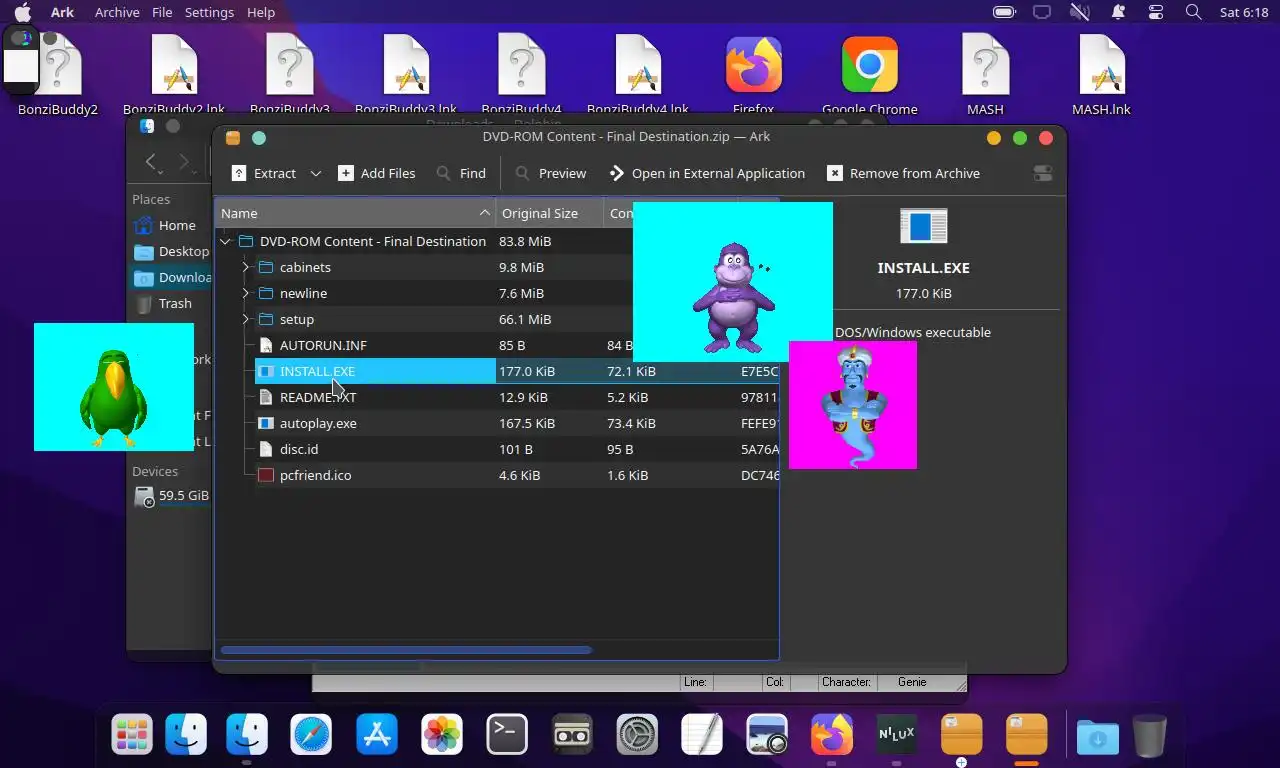Image resolution: width=1280 pixels, height=768 pixels.
Task: Click the purple Bonzi gorilla character
Action: pyautogui.click(x=733, y=296)
